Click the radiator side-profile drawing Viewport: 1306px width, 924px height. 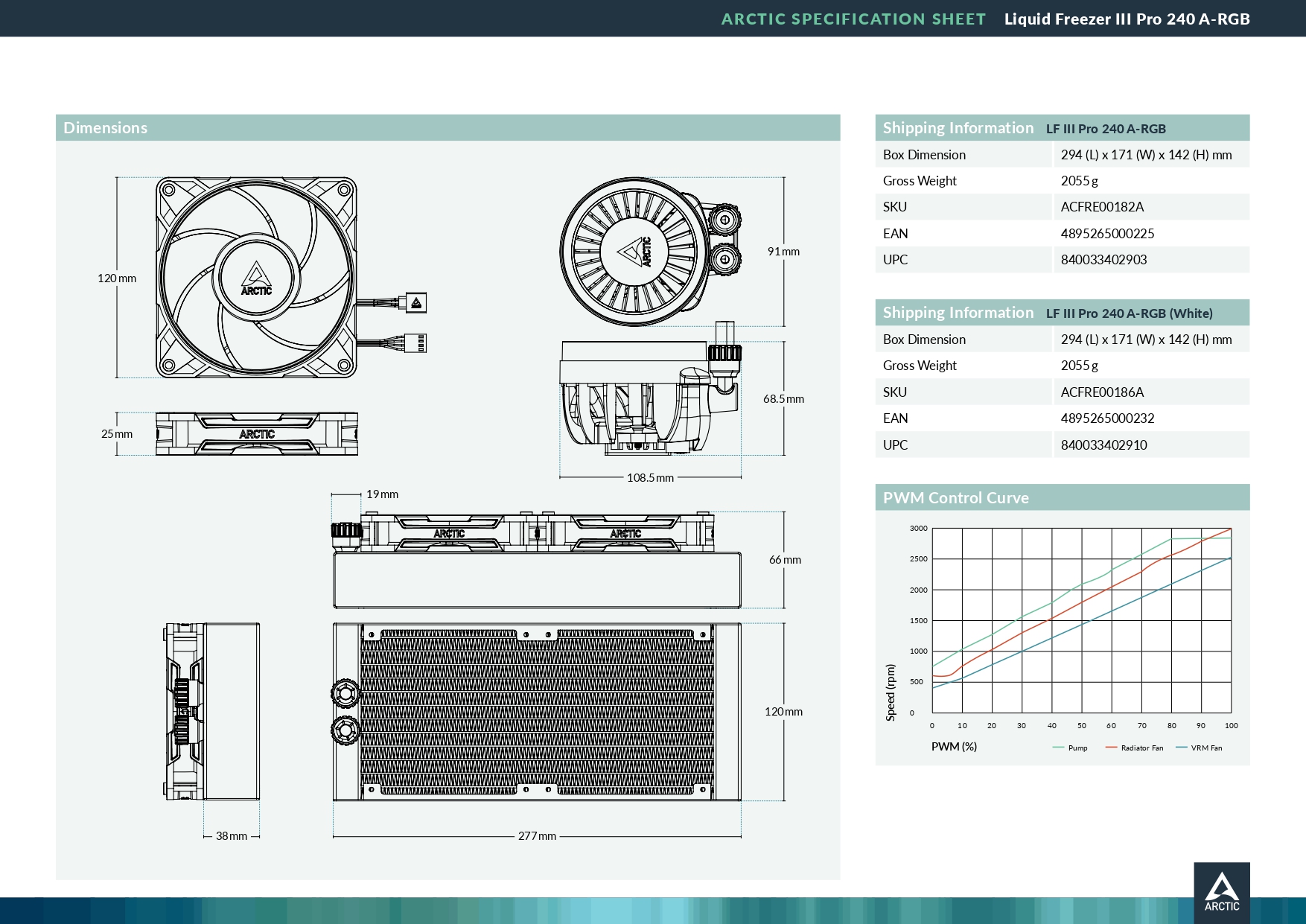point(212,712)
